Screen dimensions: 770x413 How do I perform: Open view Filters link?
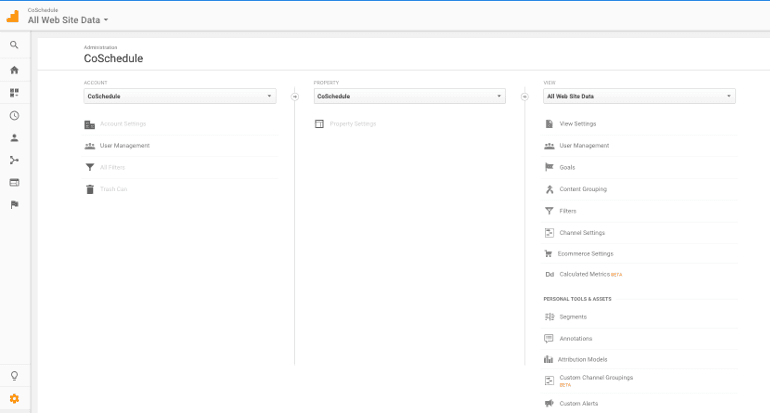click(x=568, y=211)
